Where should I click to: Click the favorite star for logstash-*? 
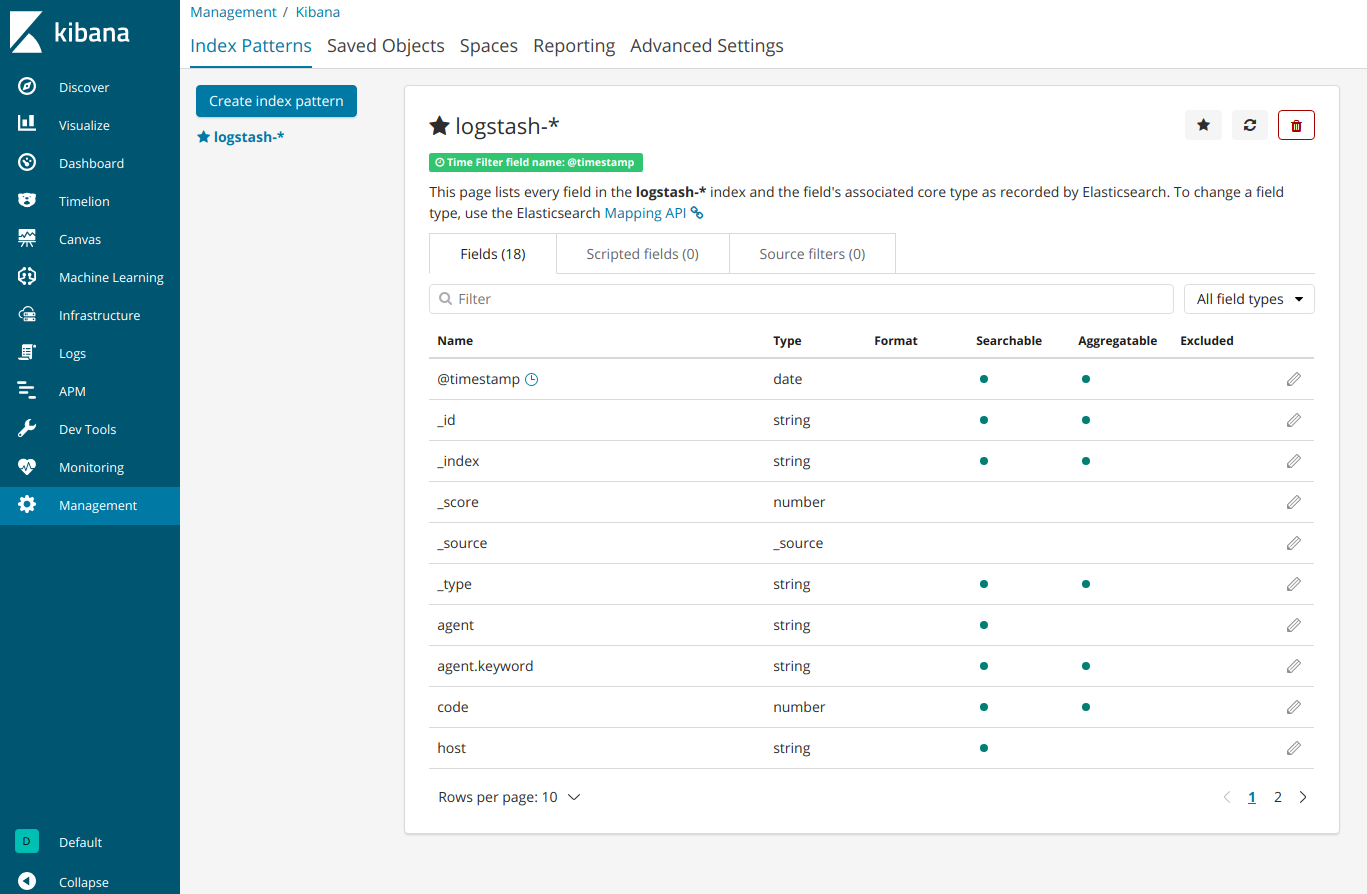[1203, 124]
